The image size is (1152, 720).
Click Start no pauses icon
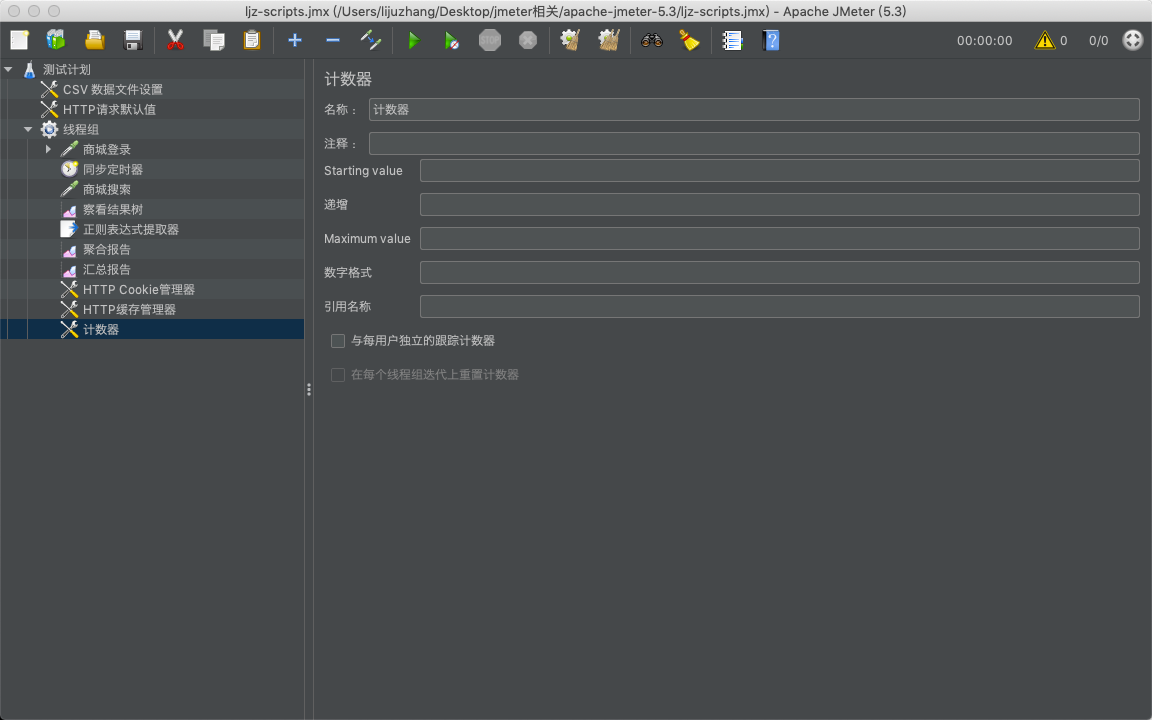[x=451, y=40]
